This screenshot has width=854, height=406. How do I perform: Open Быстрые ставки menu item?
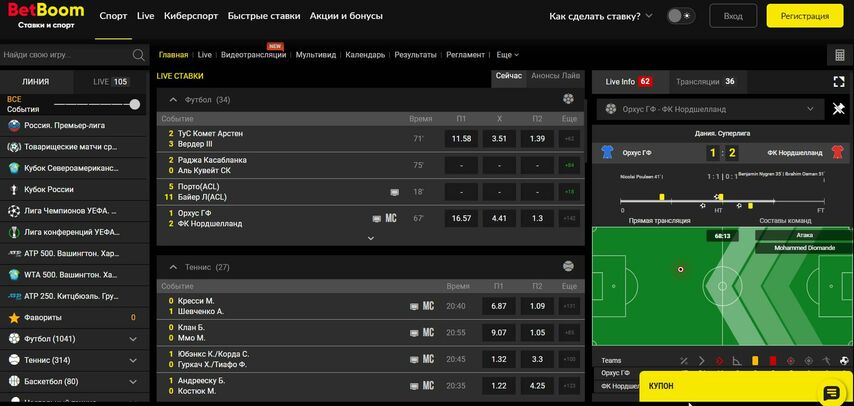[x=264, y=16]
